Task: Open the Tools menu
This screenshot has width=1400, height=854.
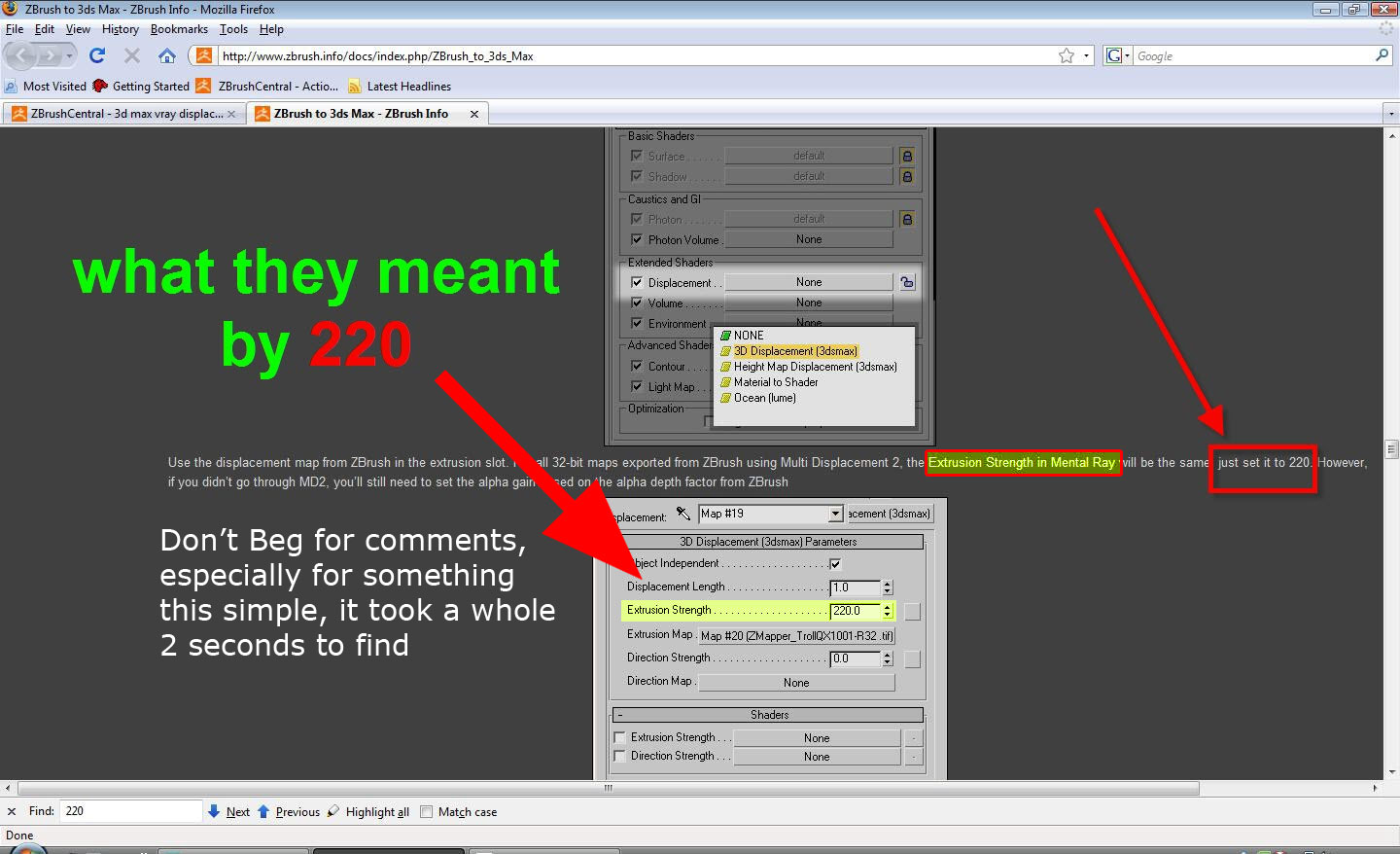Action: pos(233,29)
